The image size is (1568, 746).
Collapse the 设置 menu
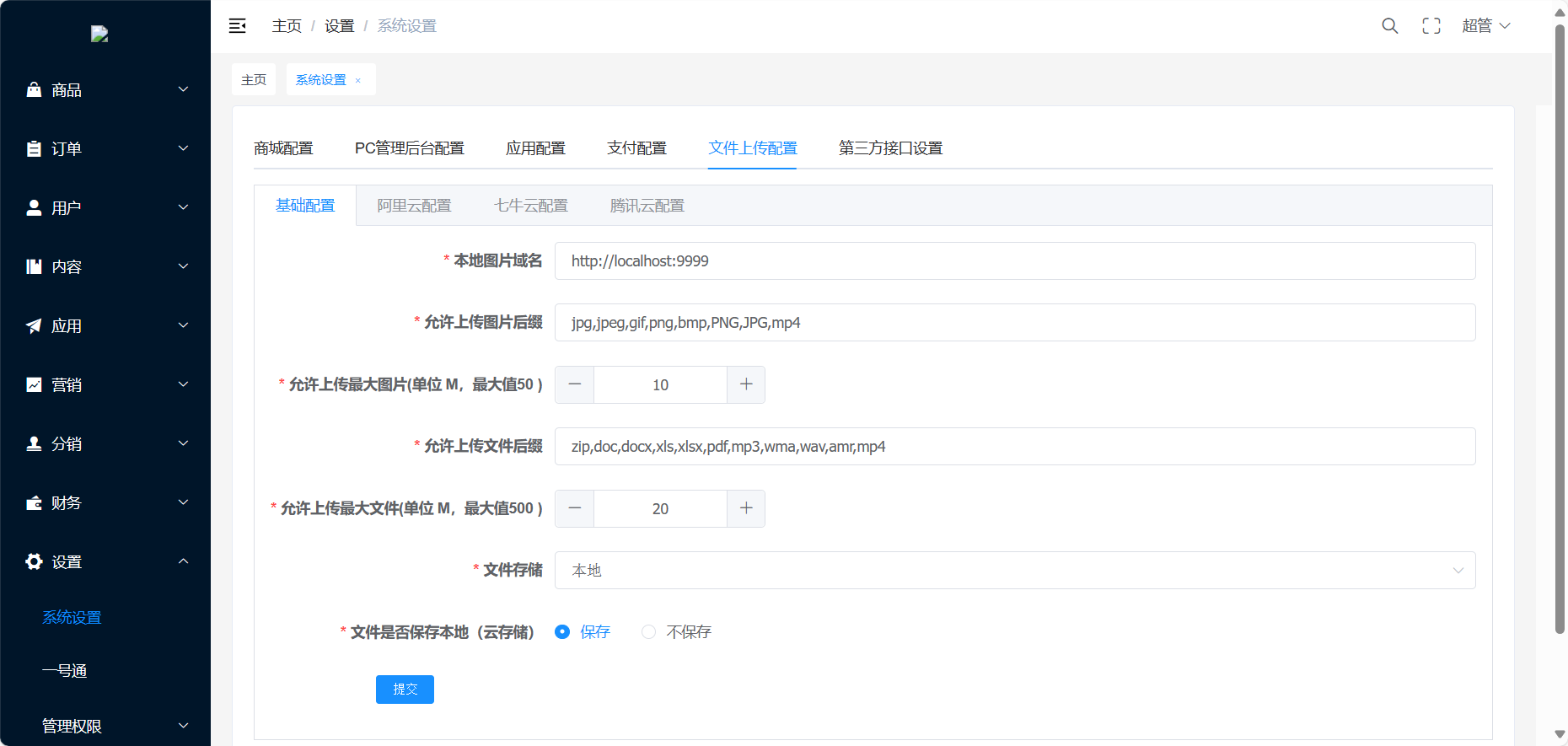105,561
